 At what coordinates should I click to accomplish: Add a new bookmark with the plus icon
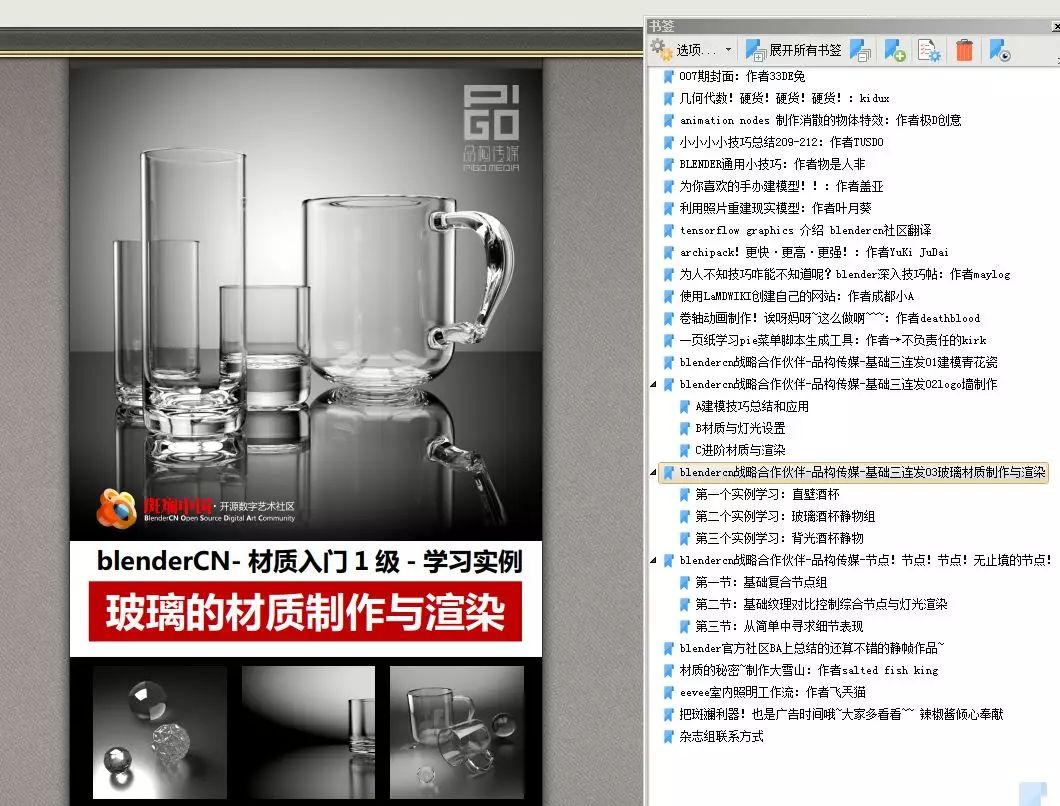point(895,50)
